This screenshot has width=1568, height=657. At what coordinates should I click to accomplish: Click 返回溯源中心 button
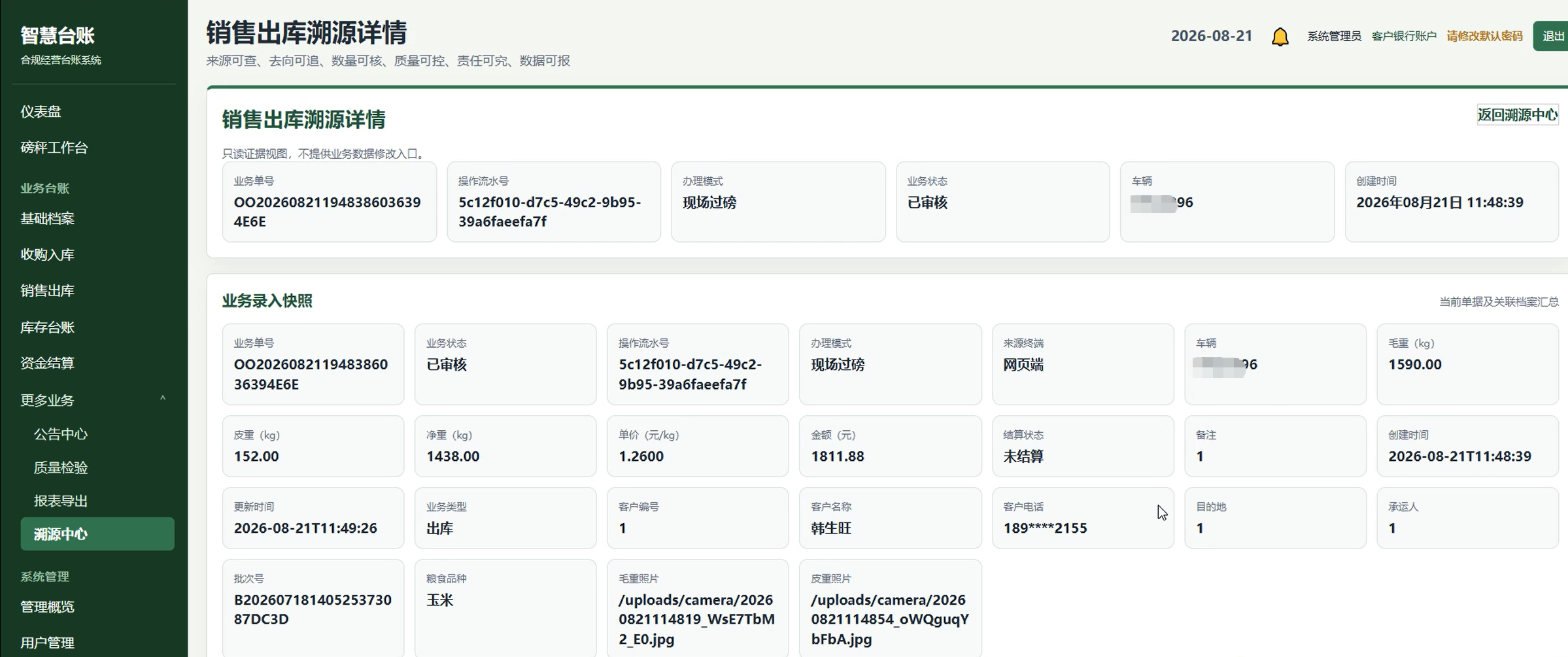click(1517, 115)
